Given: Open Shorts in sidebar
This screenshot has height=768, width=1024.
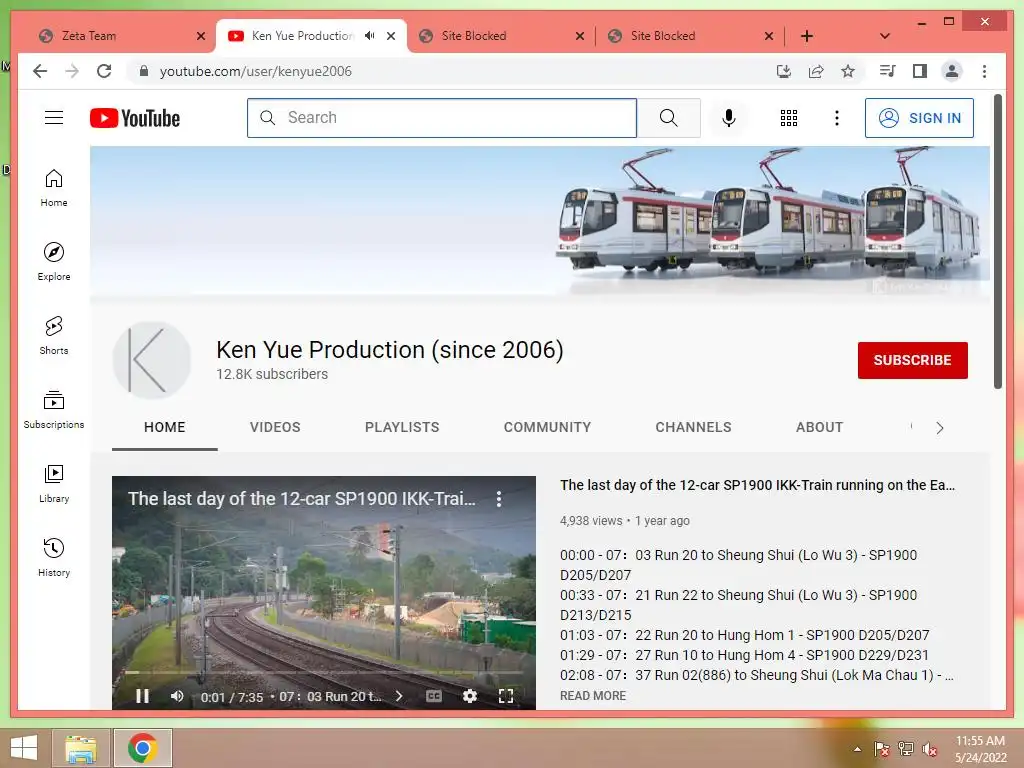Looking at the screenshot, I should click(x=54, y=336).
